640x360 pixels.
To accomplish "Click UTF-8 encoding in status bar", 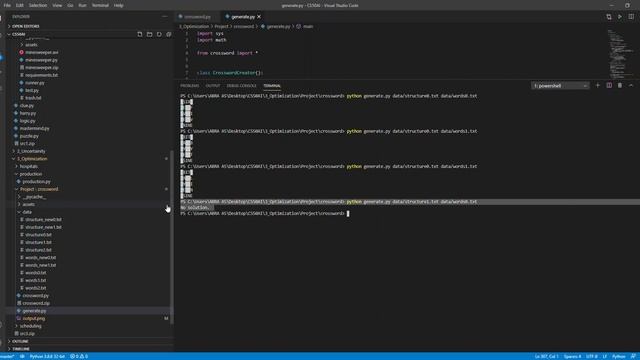I will 591,356.
